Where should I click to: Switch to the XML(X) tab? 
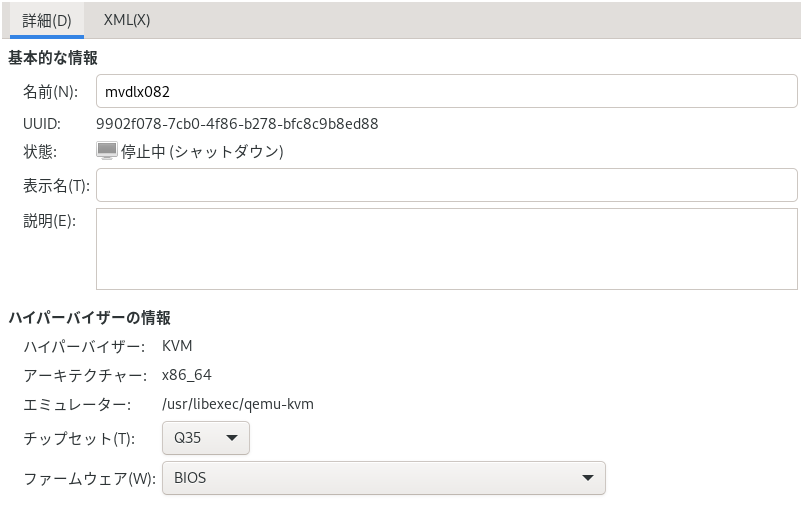coord(127,20)
